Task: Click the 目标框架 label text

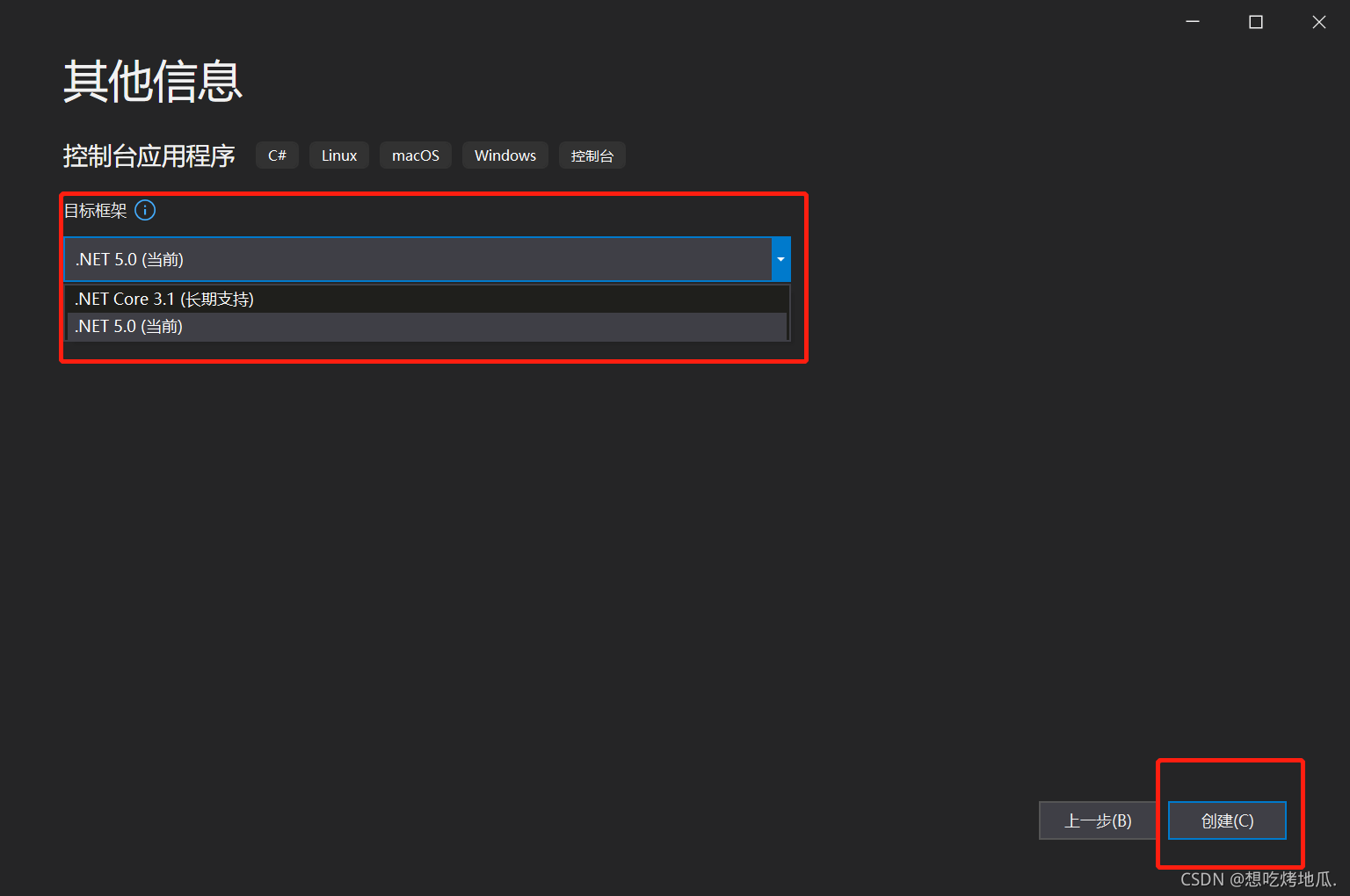Action: click(x=96, y=210)
